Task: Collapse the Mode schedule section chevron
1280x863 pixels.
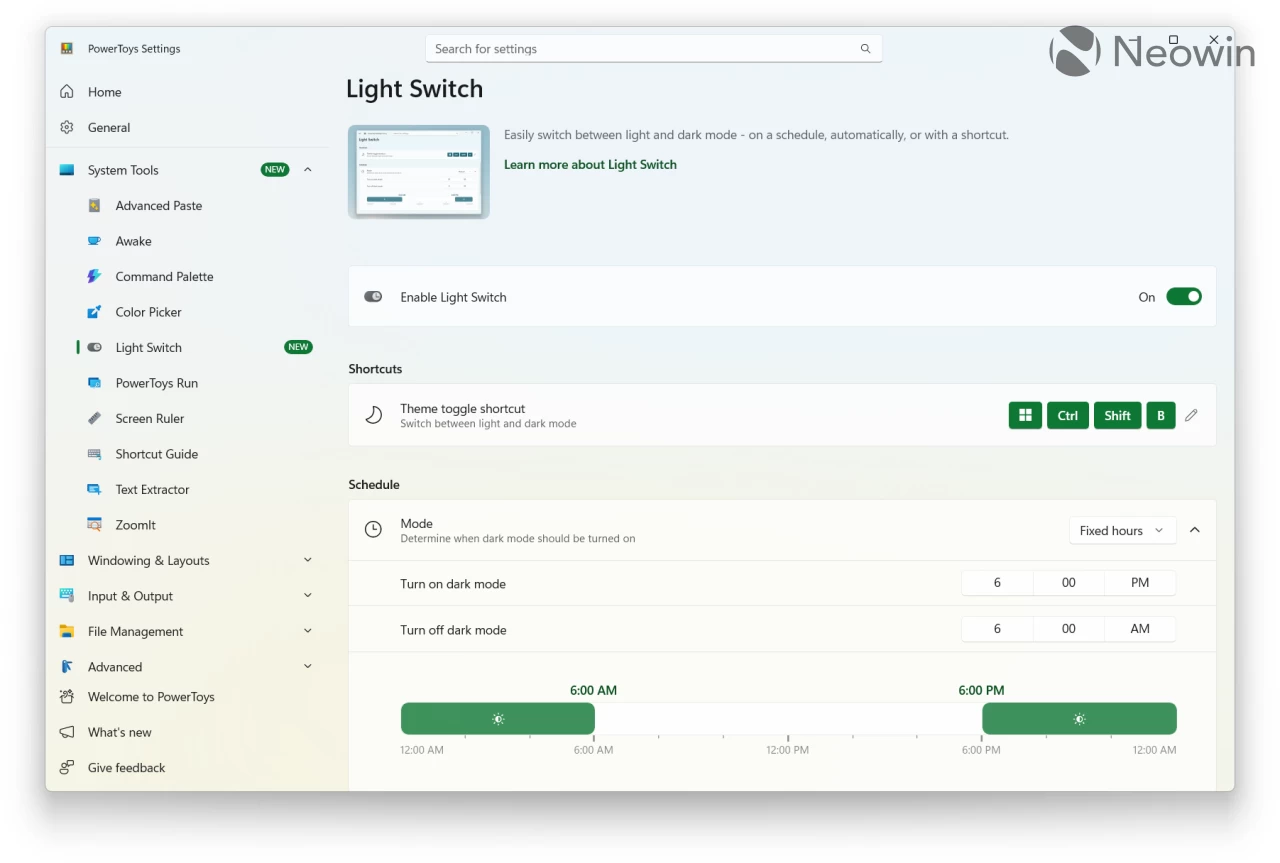Action: point(1195,530)
